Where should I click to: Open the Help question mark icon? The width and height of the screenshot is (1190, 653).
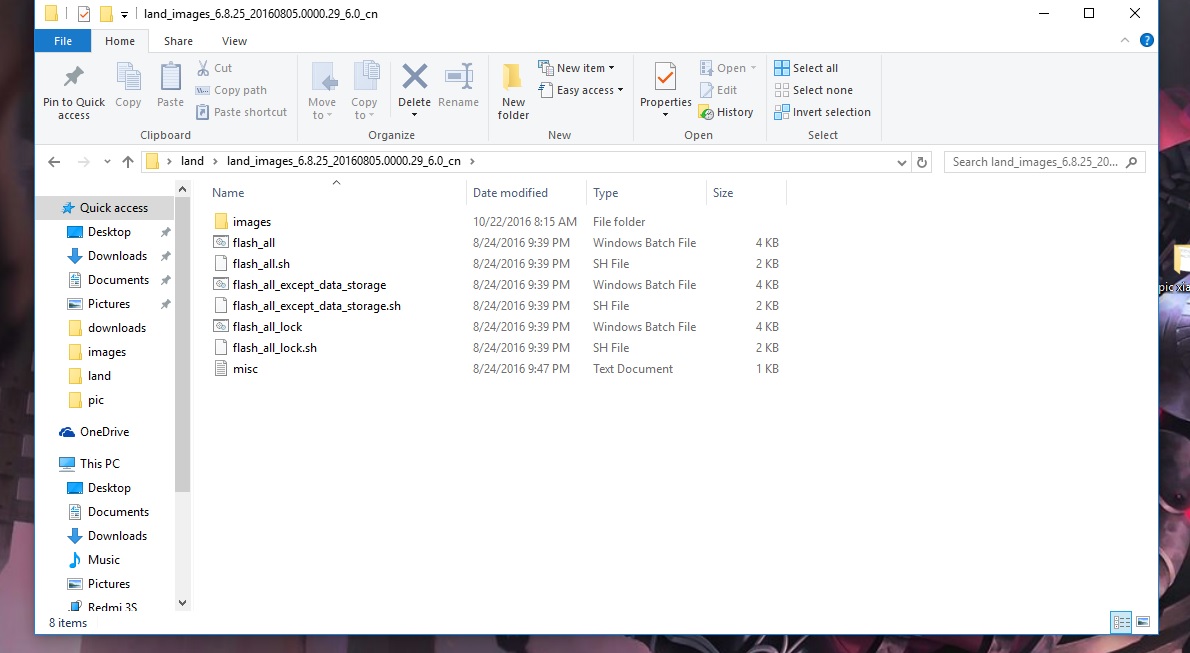[x=1147, y=40]
